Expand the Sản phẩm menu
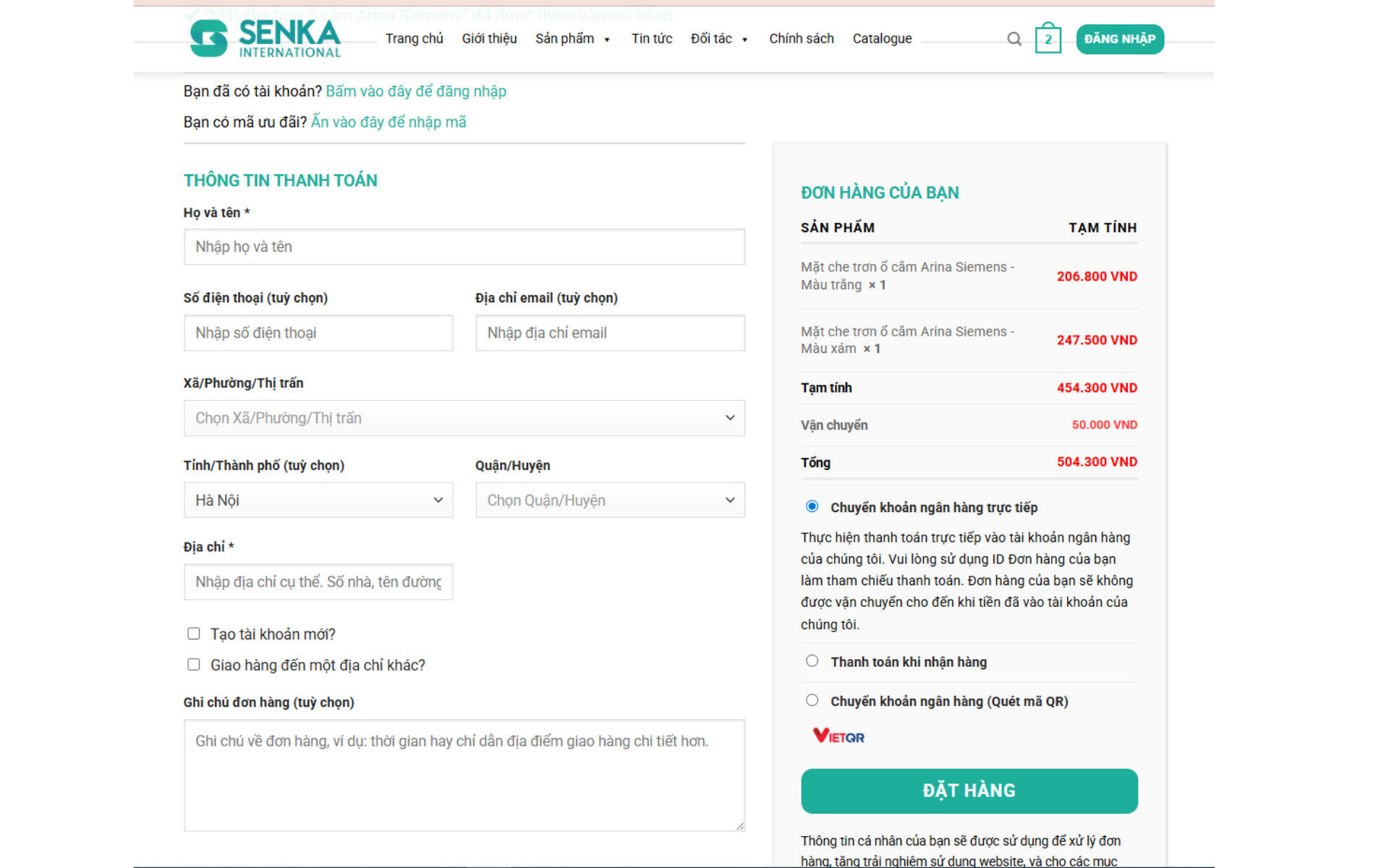The height and width of the screenshot is (868, 1389). pos(572,39)
